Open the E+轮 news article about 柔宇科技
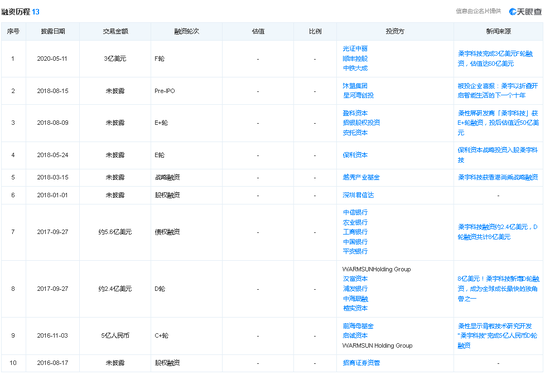This screenshot has height=375, width=550. coord(498,123)
